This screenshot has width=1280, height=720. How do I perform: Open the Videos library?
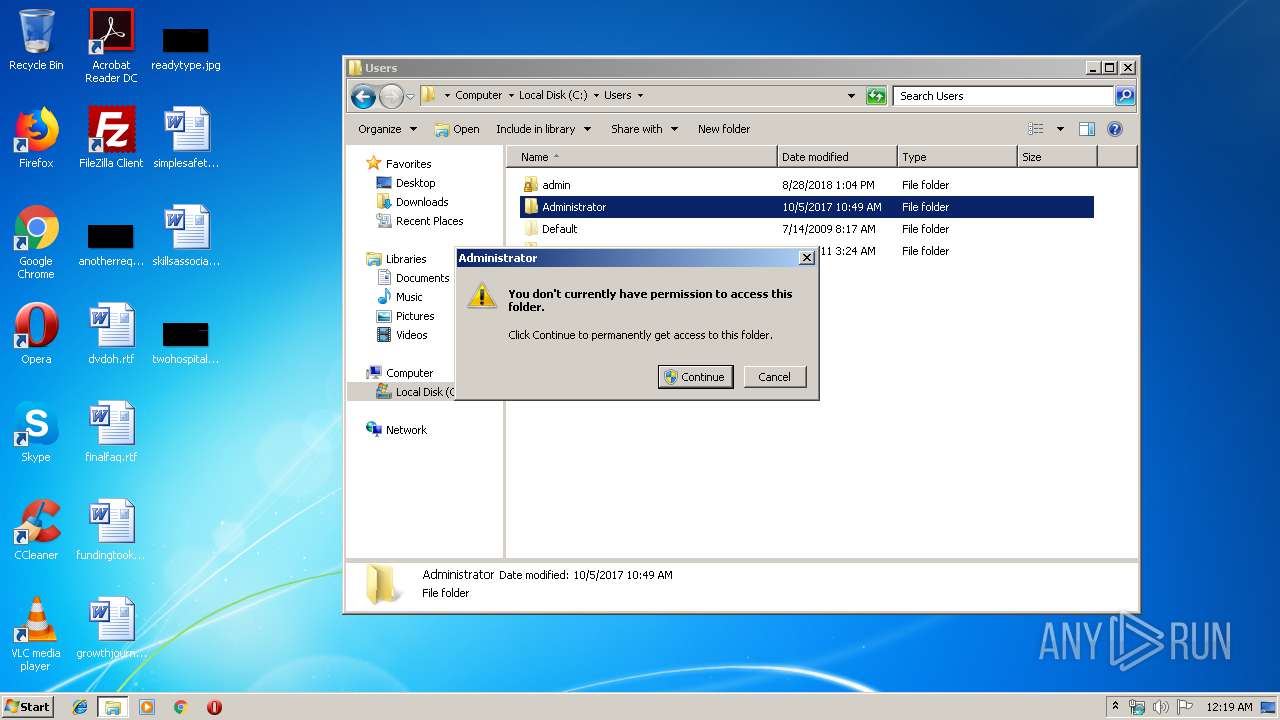pos(411,335)
